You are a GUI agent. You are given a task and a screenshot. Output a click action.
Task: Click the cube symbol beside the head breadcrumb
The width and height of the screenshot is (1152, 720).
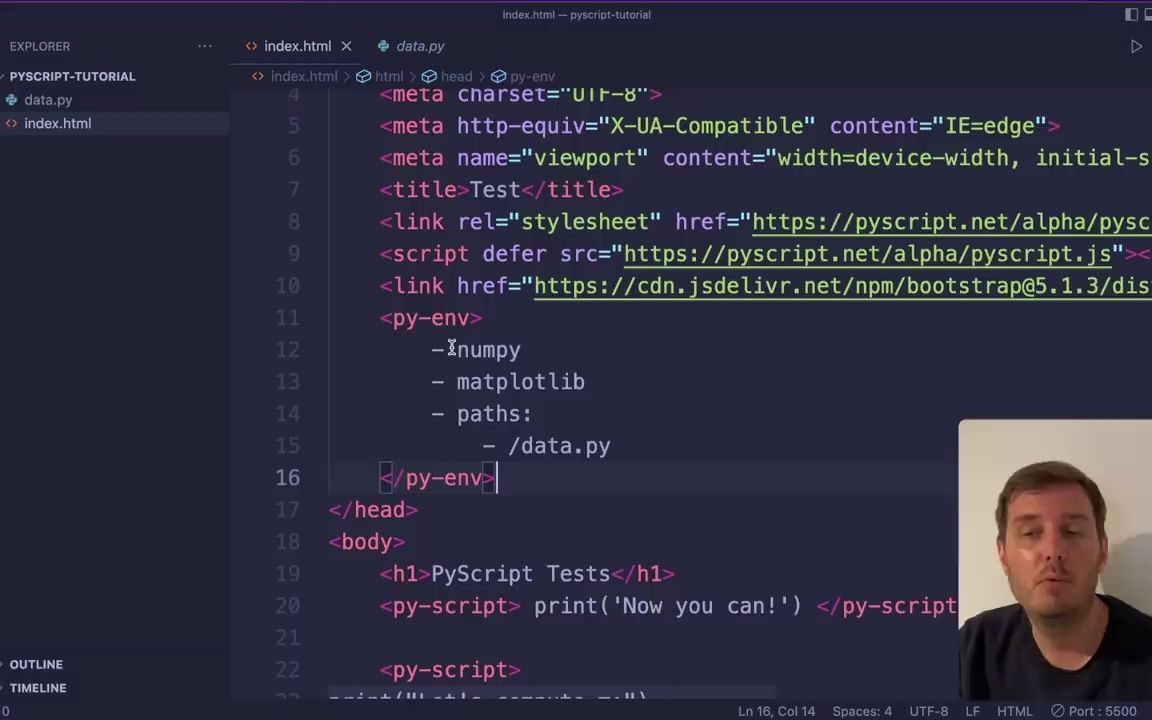[x=428, y=76]
